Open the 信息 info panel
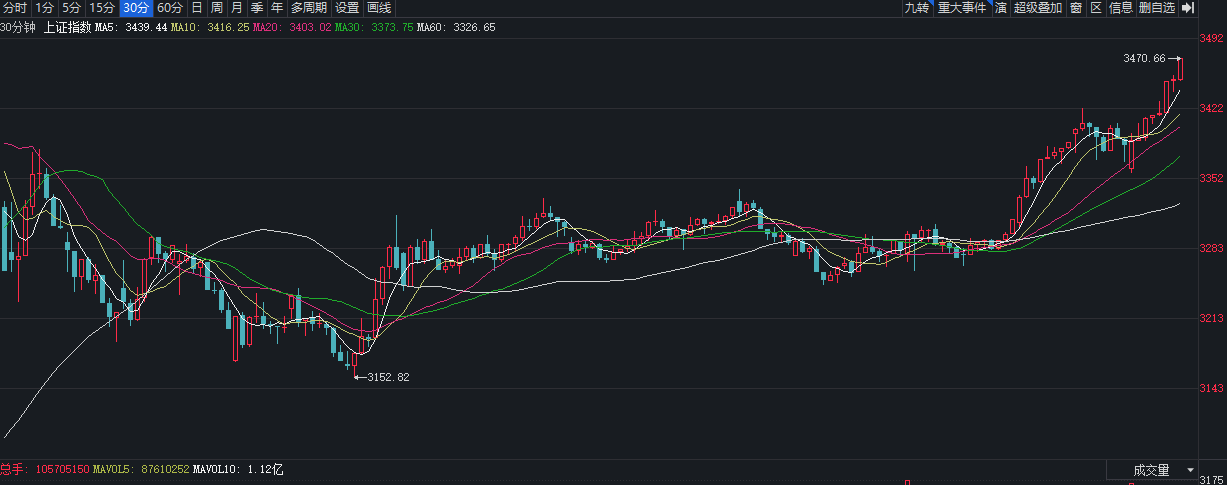This screenshot has height=485, width=1227. point(1120,8)
